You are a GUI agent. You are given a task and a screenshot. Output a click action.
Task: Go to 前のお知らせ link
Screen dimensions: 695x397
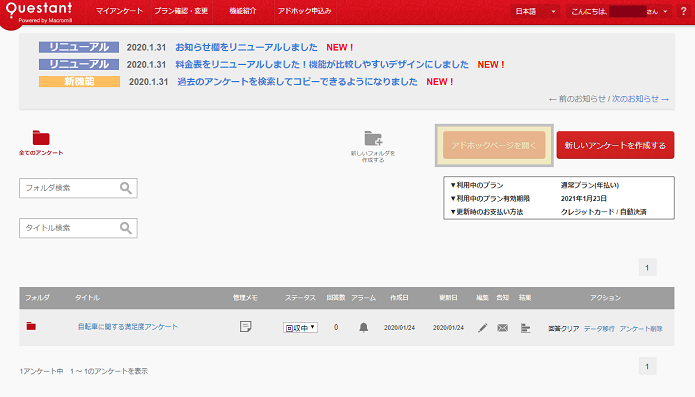click(x=577, y=99)
